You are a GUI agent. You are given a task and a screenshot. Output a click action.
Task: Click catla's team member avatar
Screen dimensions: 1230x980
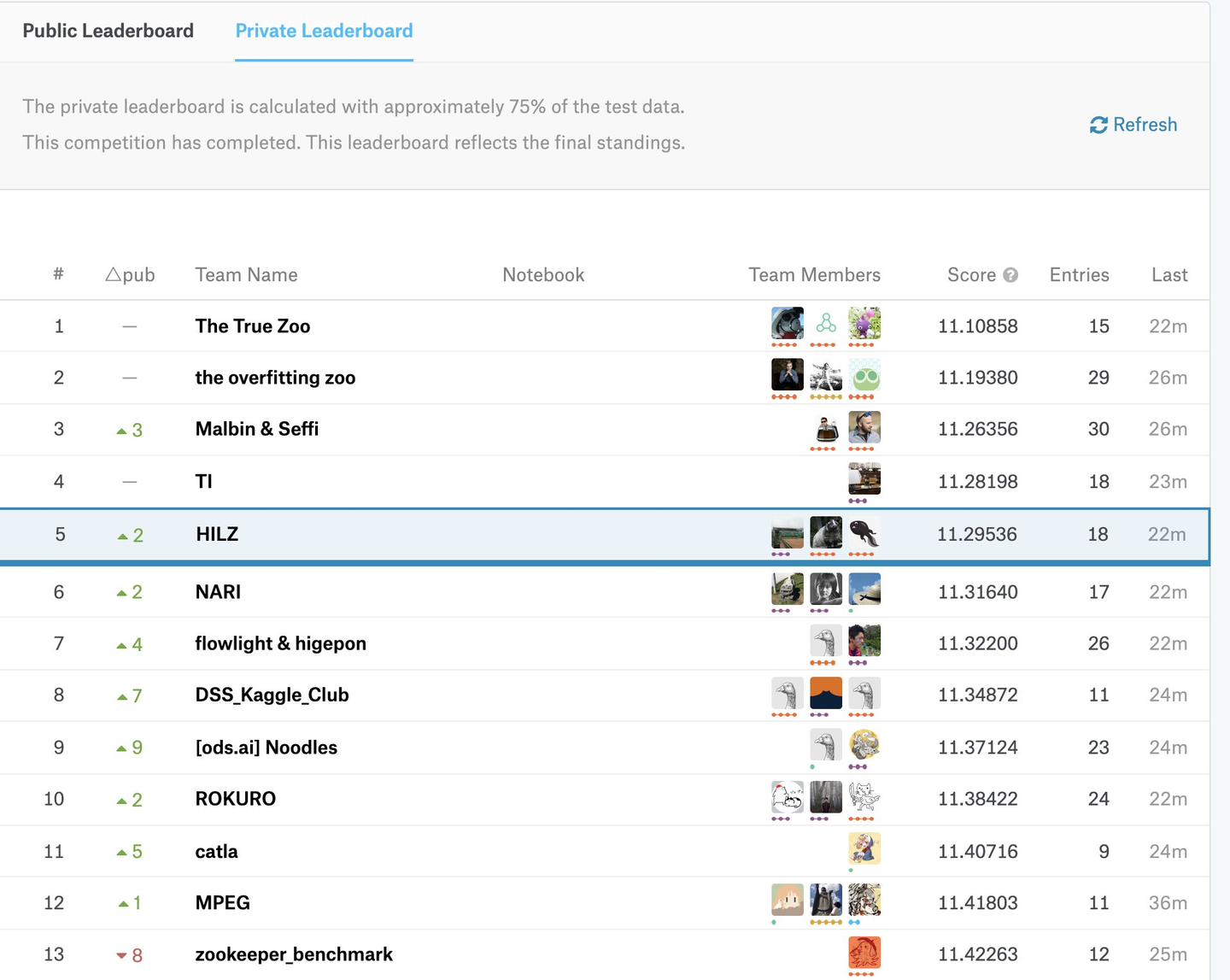coord(864,848)
